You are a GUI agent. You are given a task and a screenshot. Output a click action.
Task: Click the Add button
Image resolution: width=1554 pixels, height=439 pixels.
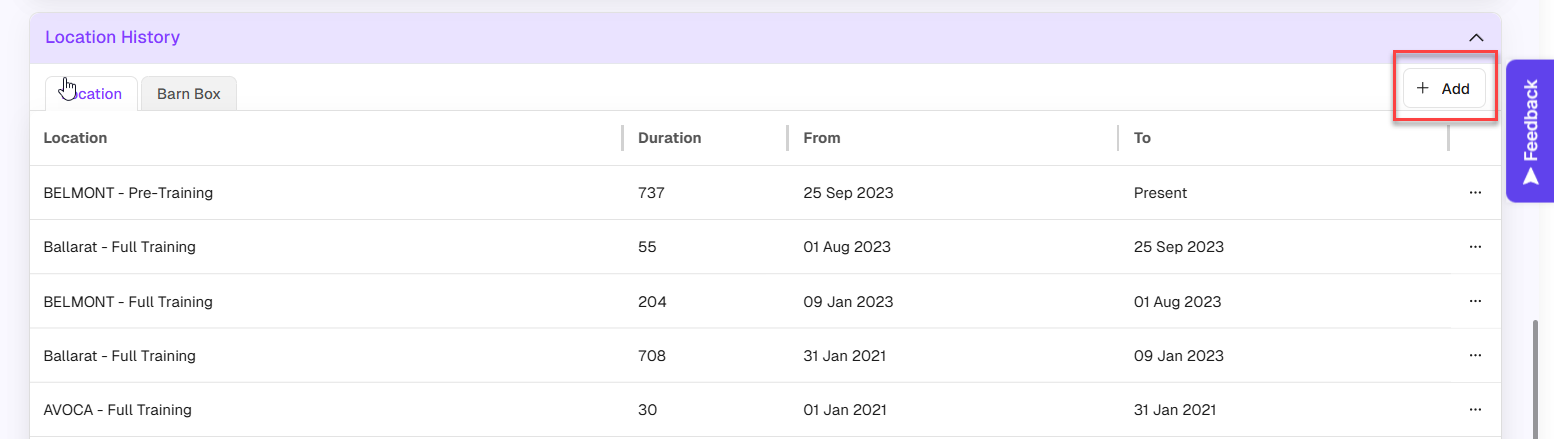1444,88
